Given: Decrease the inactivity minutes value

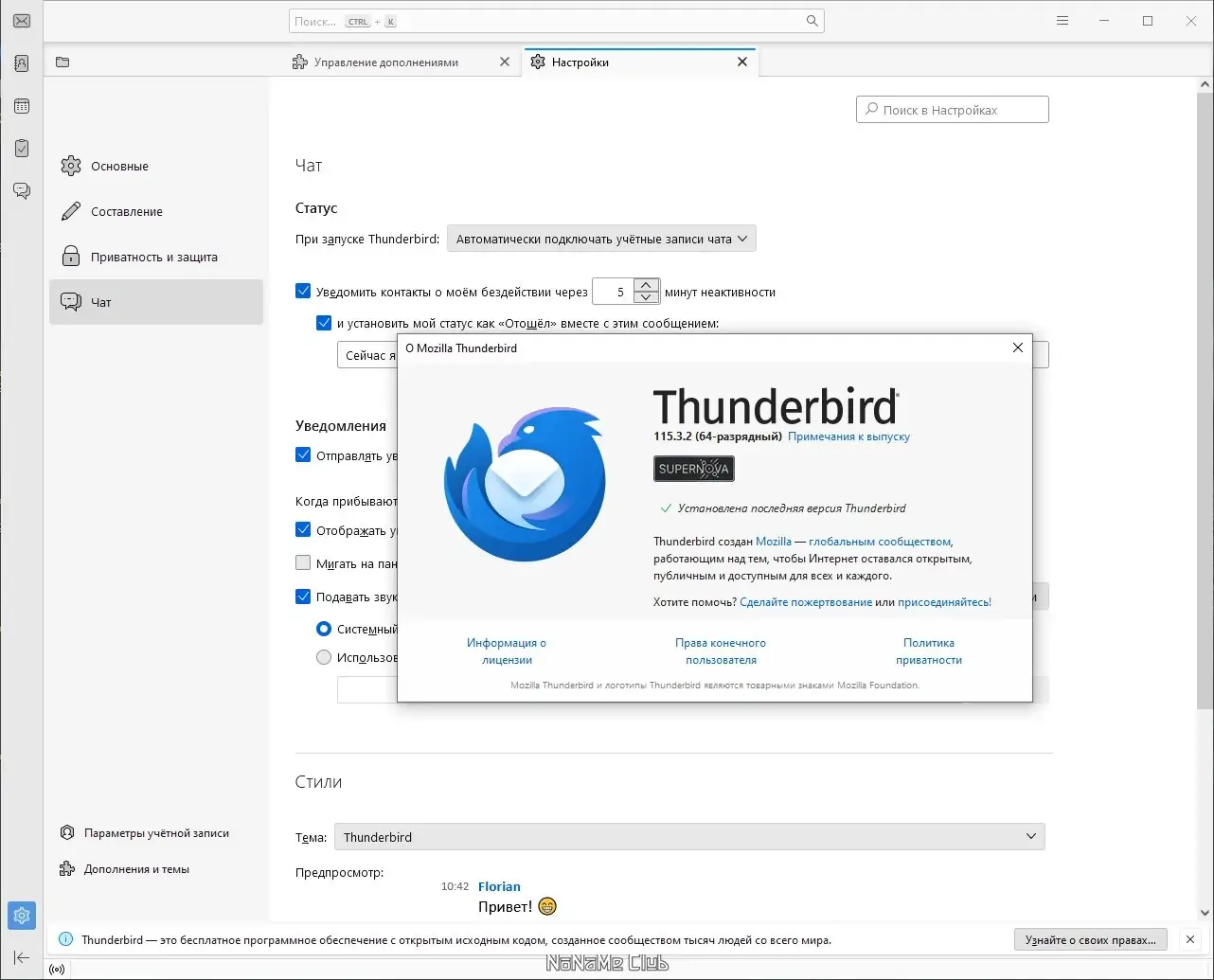Looking at the screenshot, I should tap(646, 297).
